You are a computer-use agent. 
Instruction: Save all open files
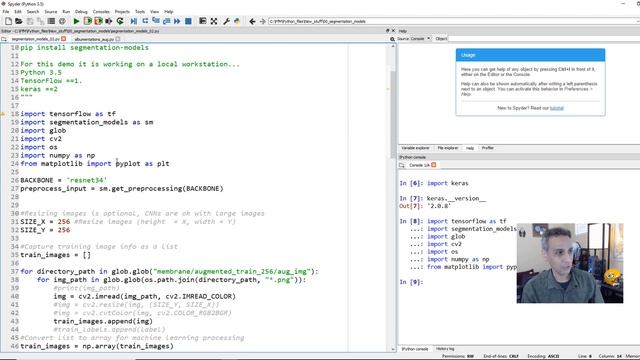(x=40, y=21)
